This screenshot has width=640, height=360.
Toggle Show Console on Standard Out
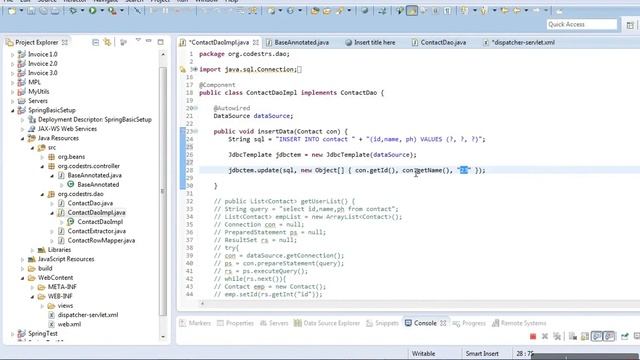point(597,336)
